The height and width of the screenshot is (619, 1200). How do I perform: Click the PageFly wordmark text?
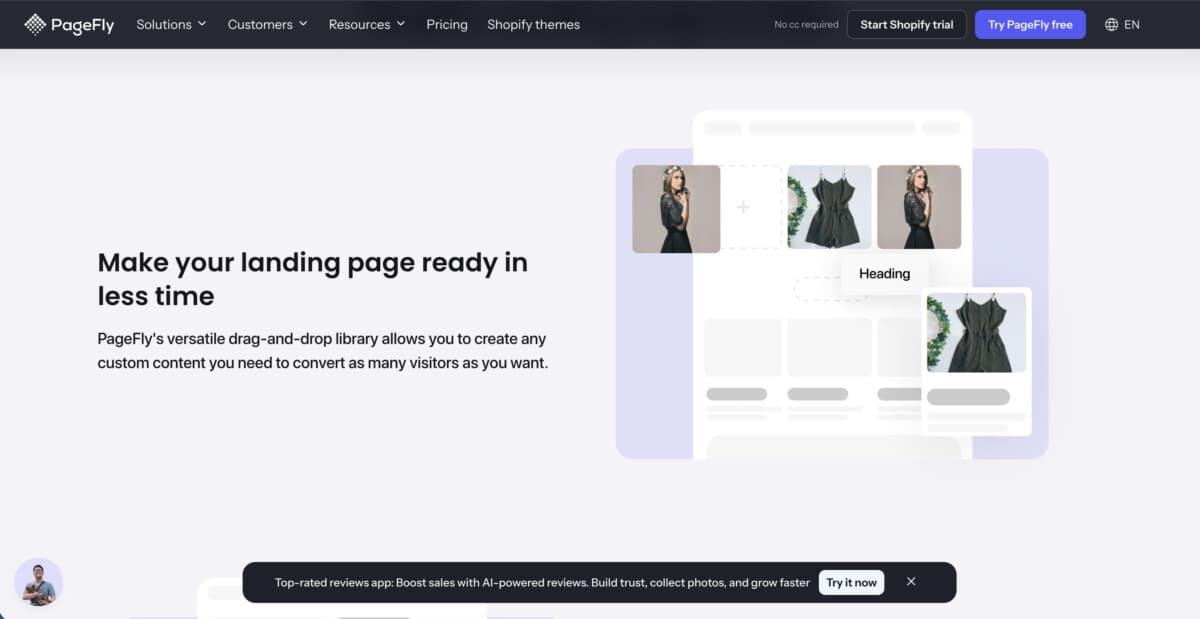pos(84,24)
